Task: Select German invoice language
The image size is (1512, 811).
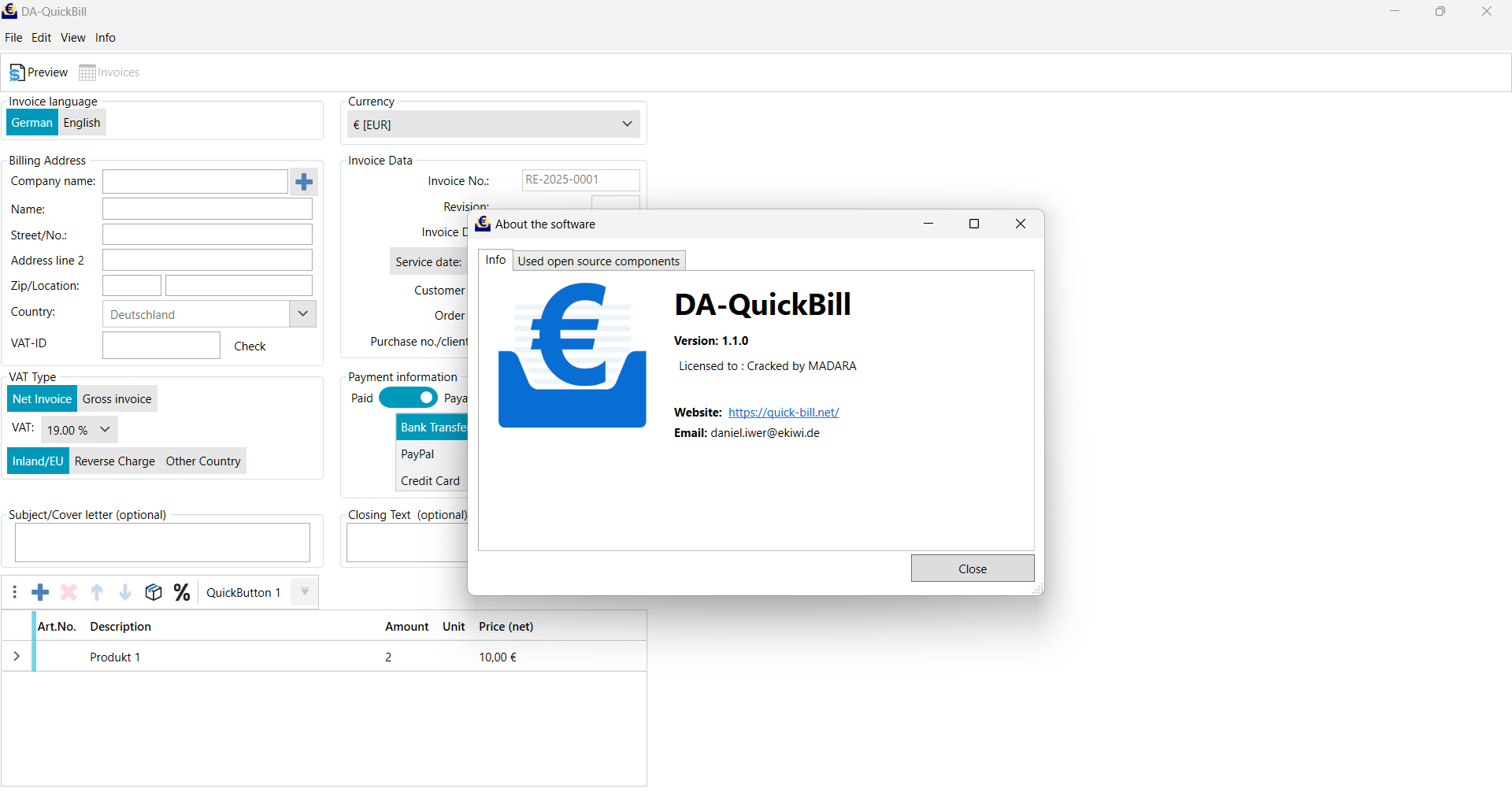Action: (32, 123)
